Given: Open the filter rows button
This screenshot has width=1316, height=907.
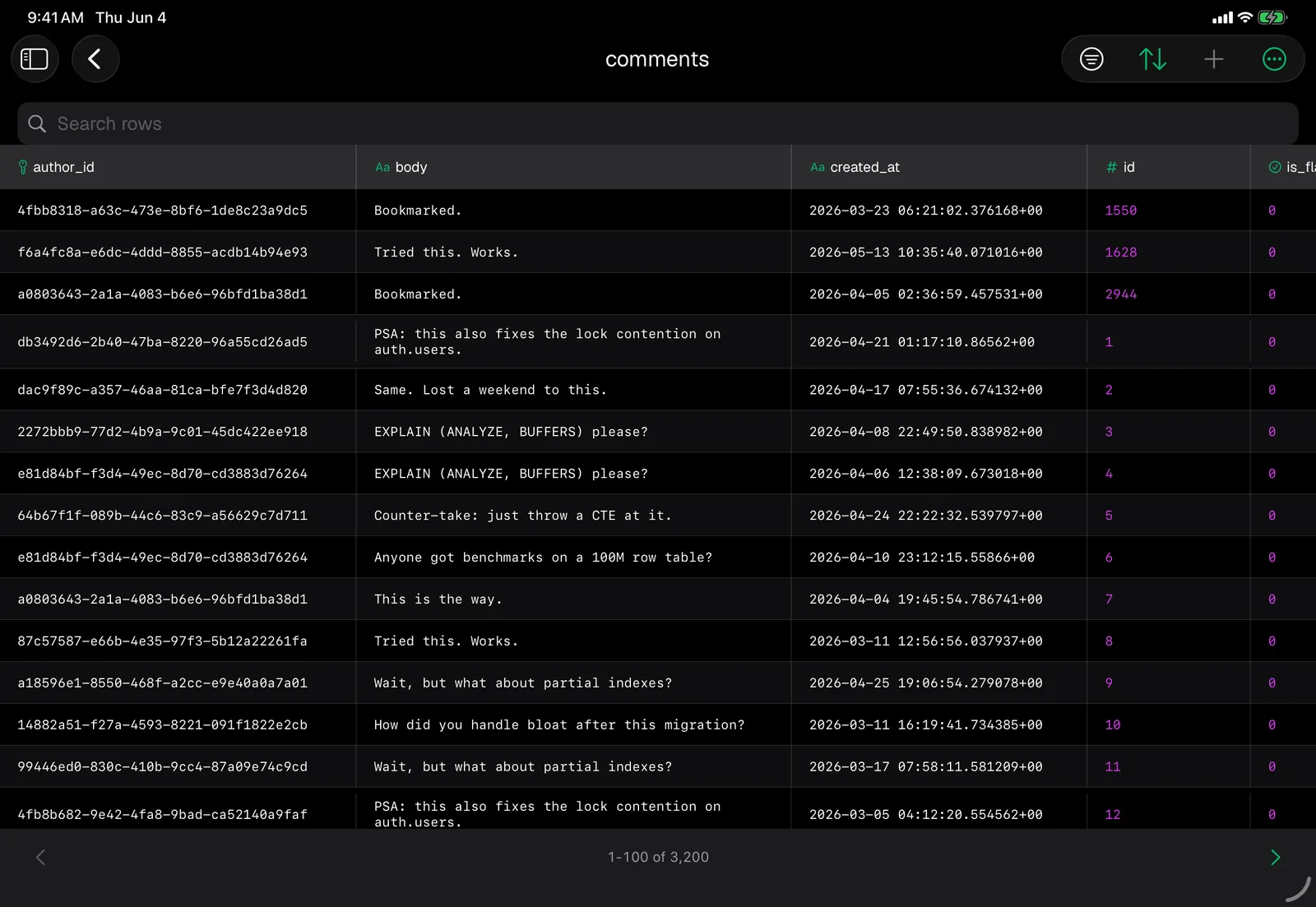Looking at the screenshot, I should (x=1091, y=59).
